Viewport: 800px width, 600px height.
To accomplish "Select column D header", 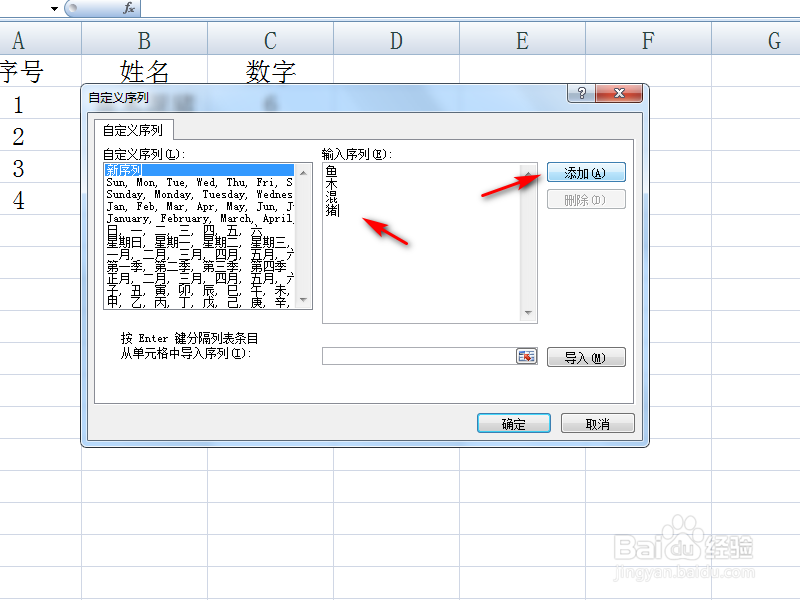I will tap(396, 40).
